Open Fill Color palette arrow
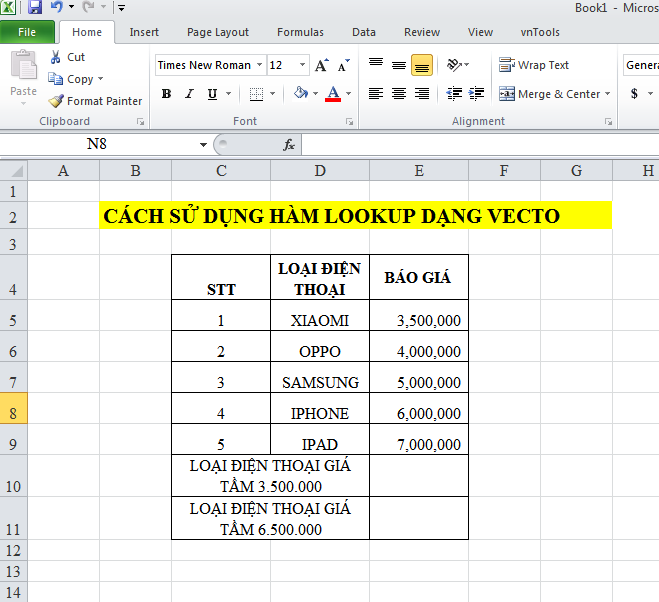Screen dimensions: 659x602 316,93
